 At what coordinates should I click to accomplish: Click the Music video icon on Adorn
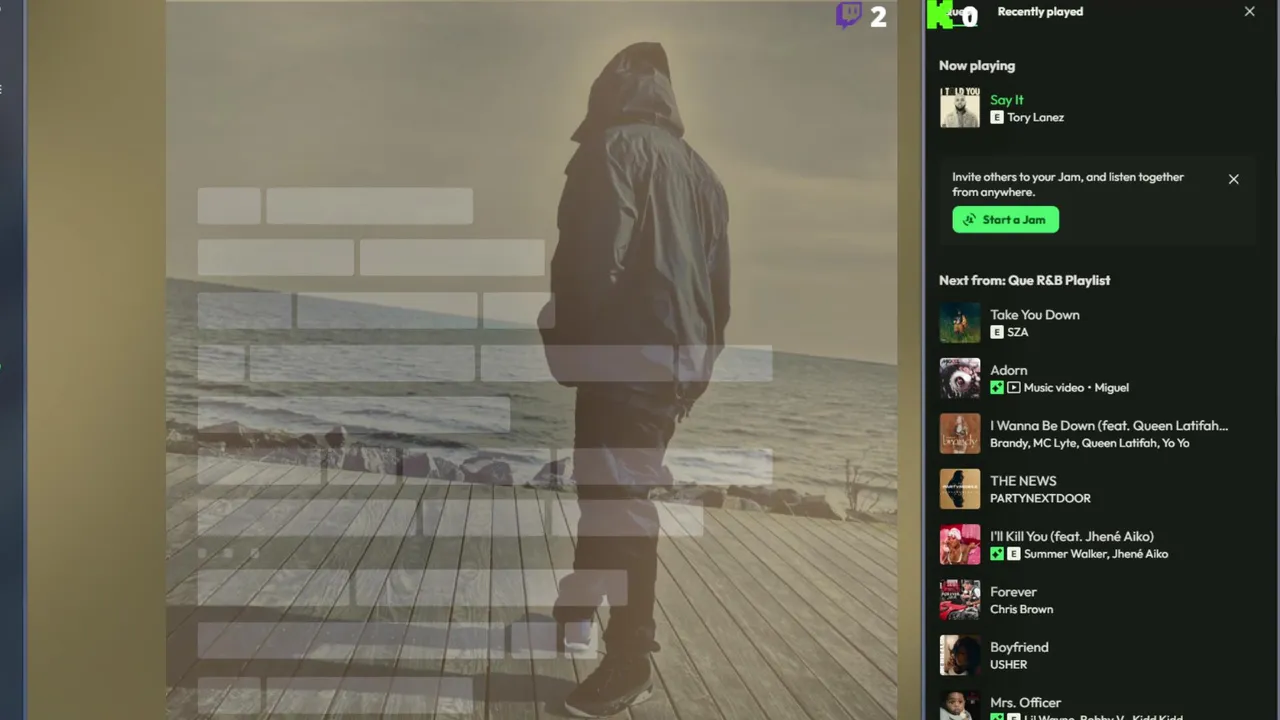[x=1013, y=387]
